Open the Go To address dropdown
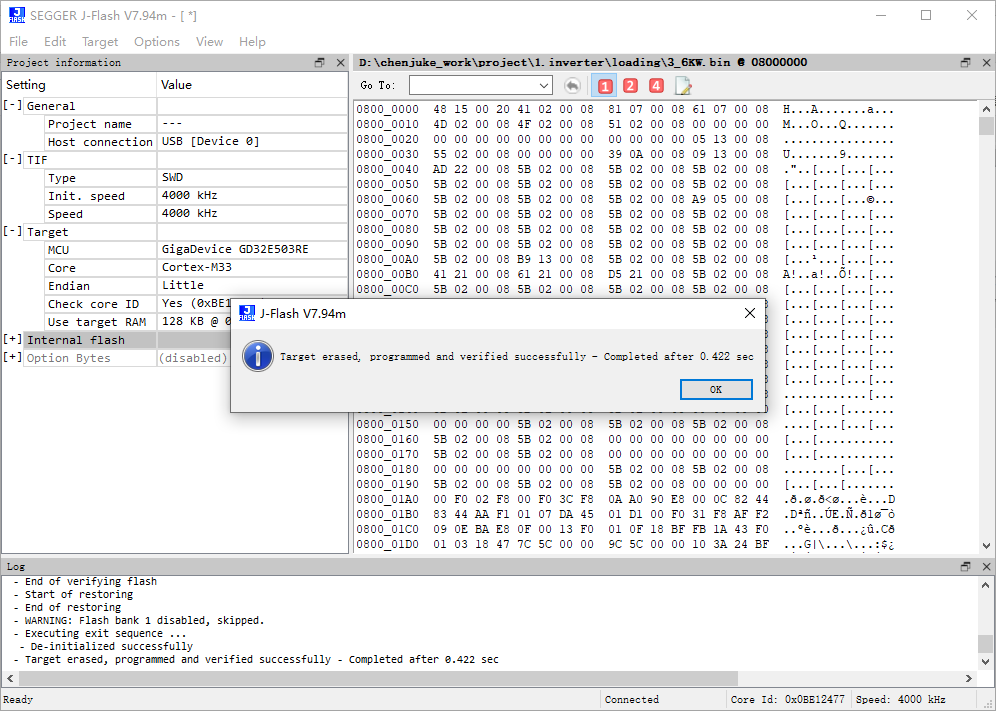This screenshot has width=996, height=711. [x=544, y=85]
